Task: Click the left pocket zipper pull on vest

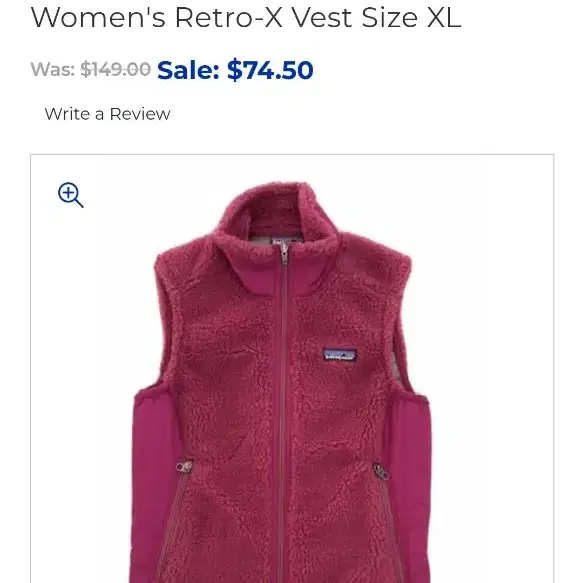Action: click(x=184, y=466)
